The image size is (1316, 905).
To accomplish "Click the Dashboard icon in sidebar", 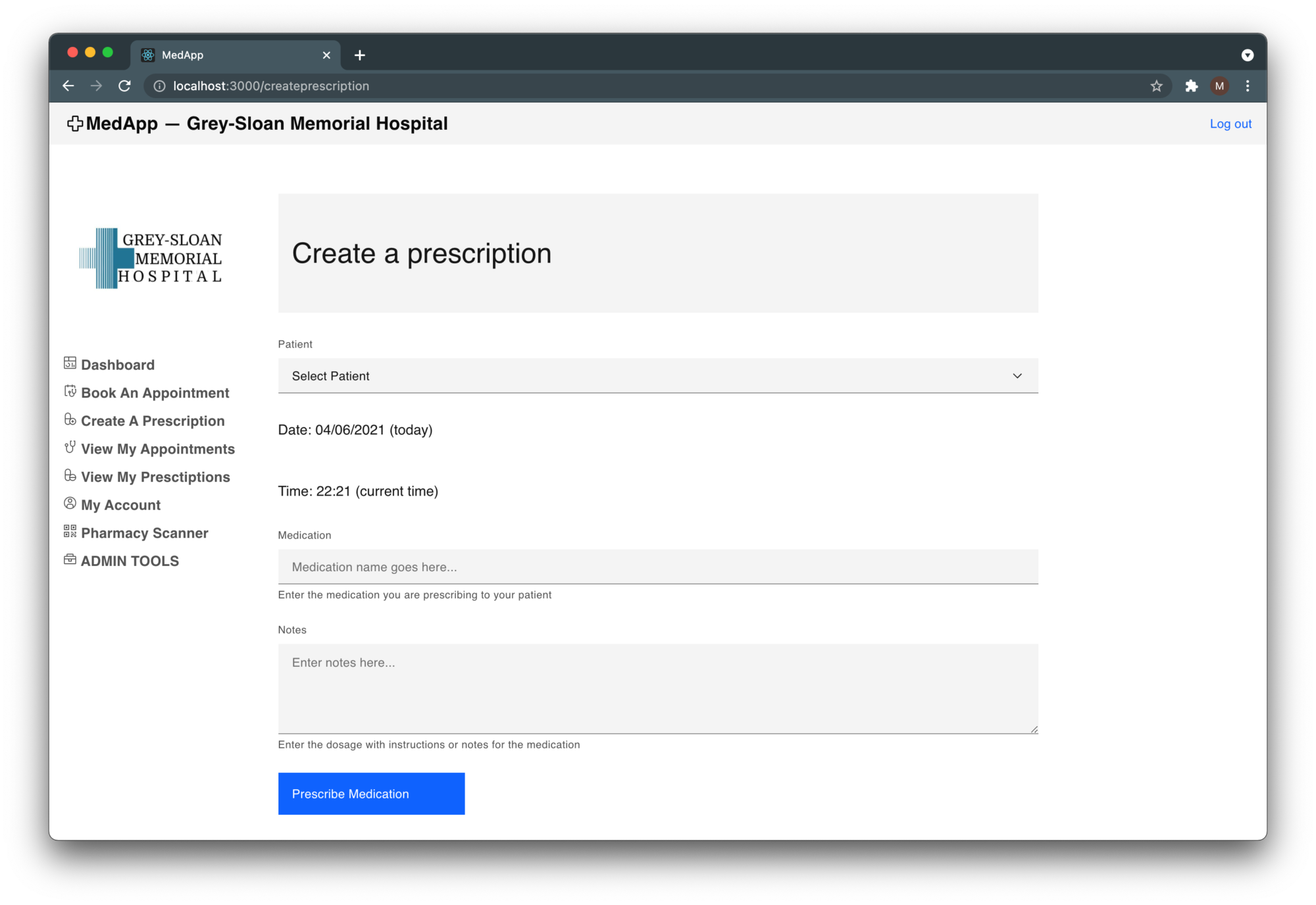I will coord(70,363).
